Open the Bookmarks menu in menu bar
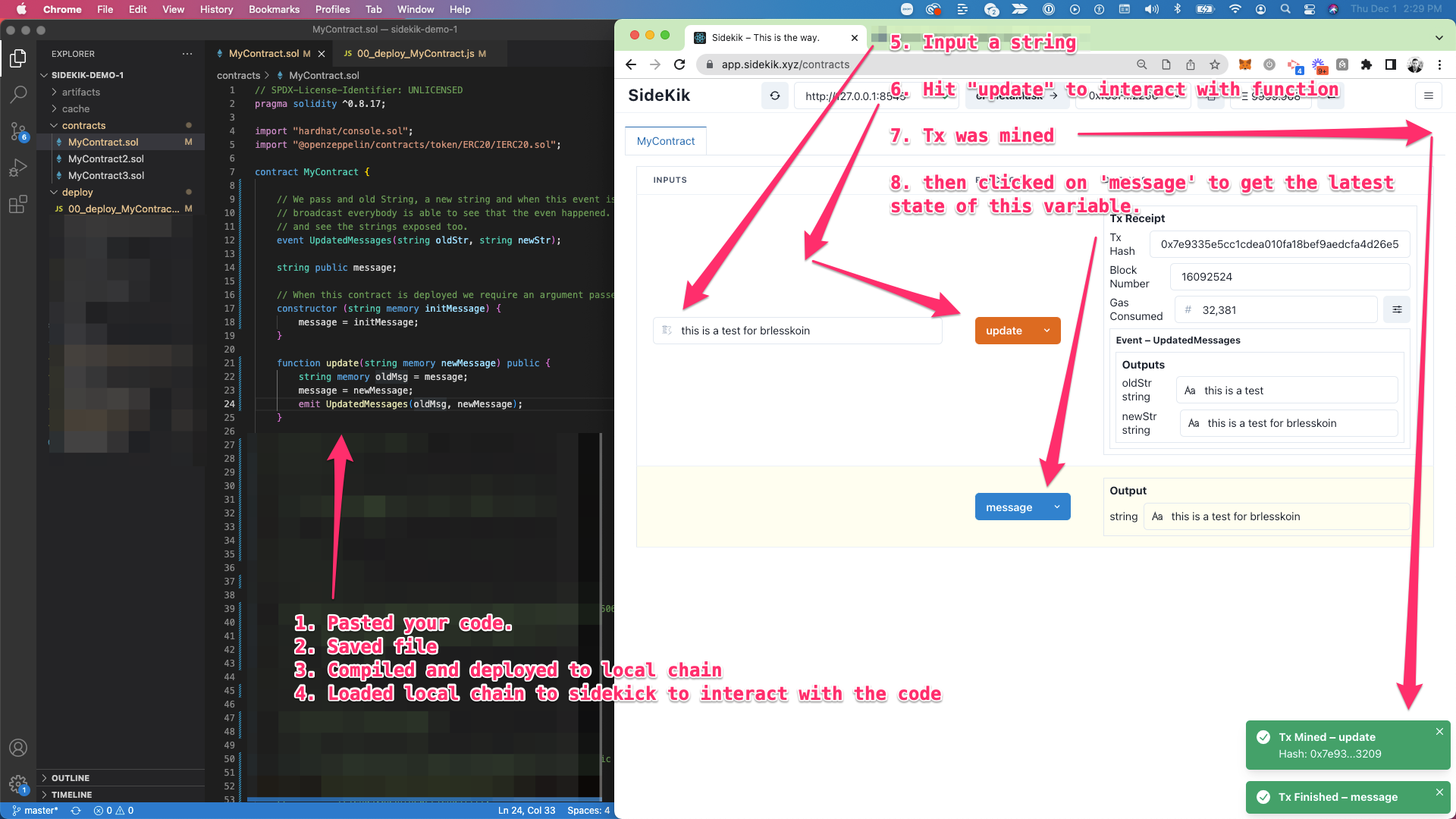This screenshot has width=1456, height=819. click(274, 9)
